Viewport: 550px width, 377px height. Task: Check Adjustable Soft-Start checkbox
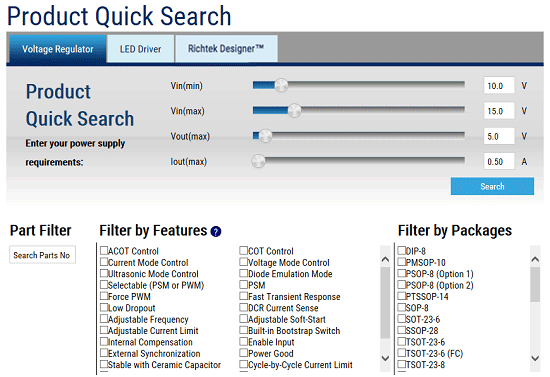click(x=243, y=318)
